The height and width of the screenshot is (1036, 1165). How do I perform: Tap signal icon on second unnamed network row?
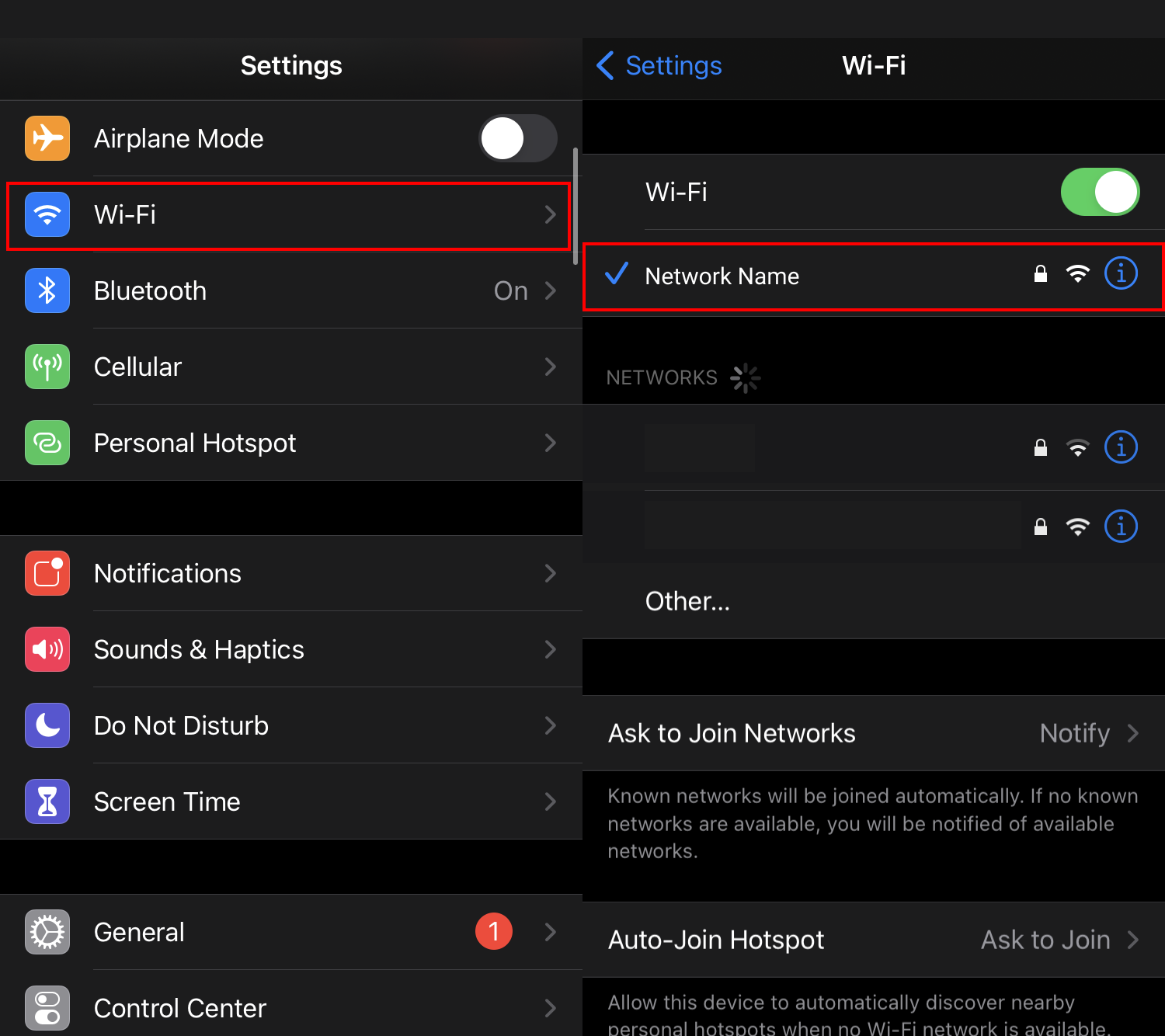coord(1078,527)
